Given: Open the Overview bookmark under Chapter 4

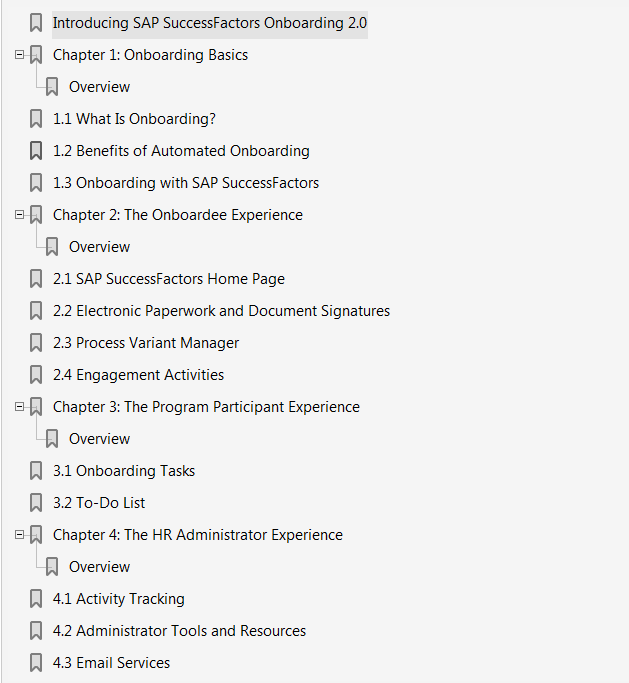Looking at the screenshot, I should click(99, 567).
